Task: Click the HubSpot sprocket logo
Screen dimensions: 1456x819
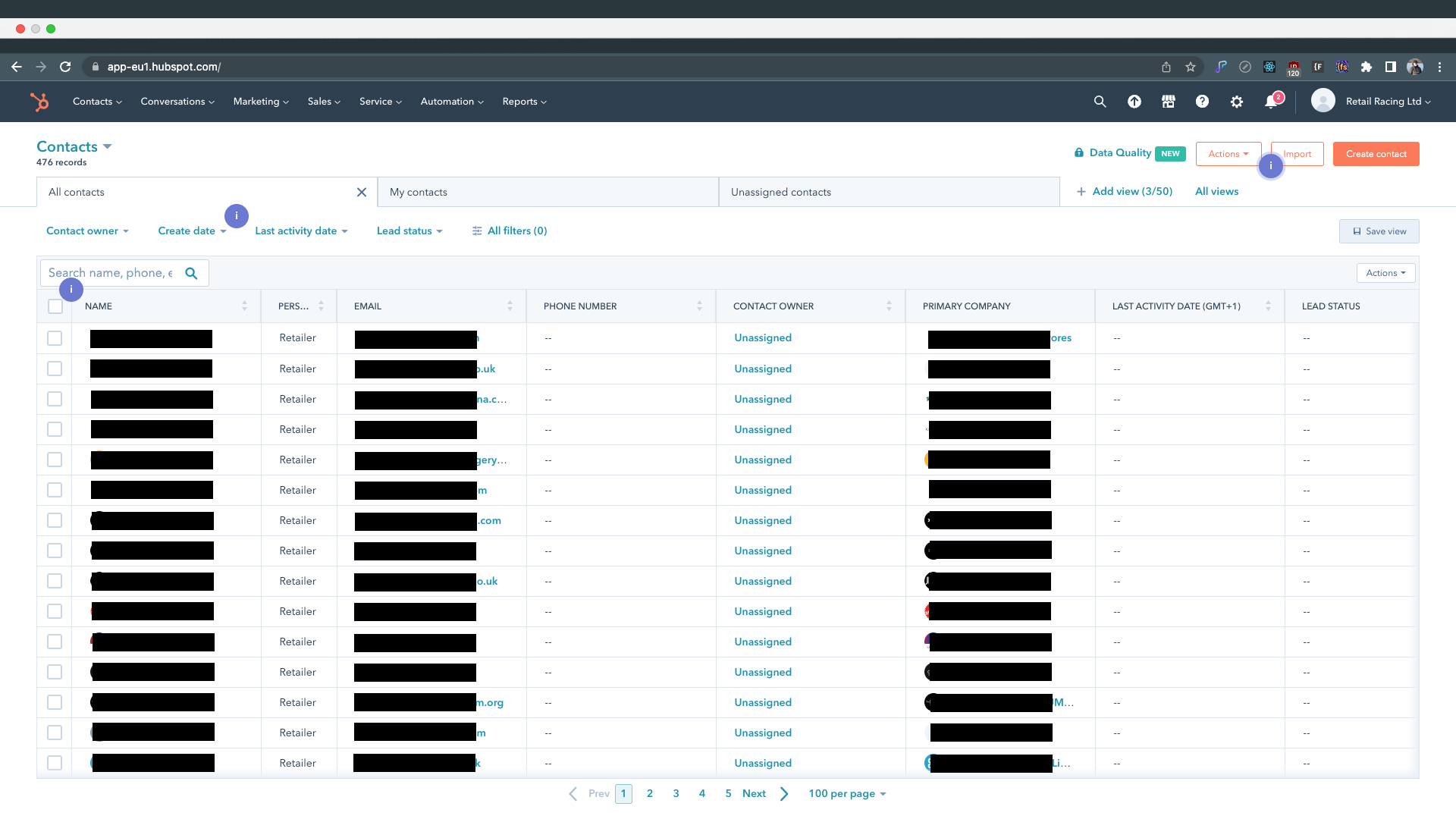Action: click(39, 102)
